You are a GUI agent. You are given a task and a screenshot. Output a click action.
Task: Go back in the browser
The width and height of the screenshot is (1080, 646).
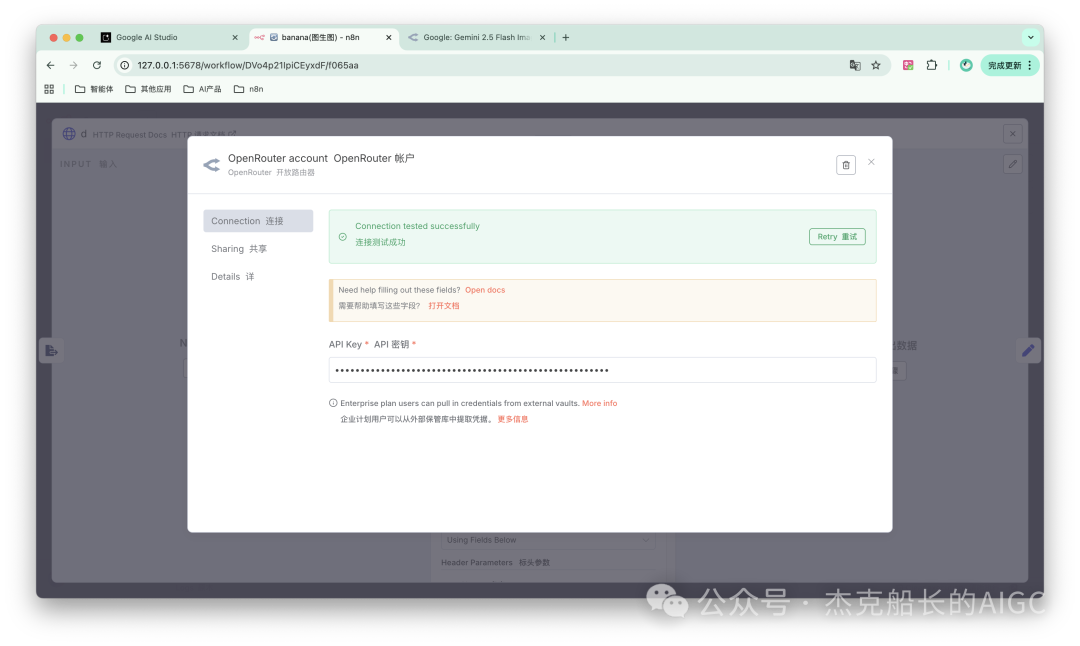50,65
